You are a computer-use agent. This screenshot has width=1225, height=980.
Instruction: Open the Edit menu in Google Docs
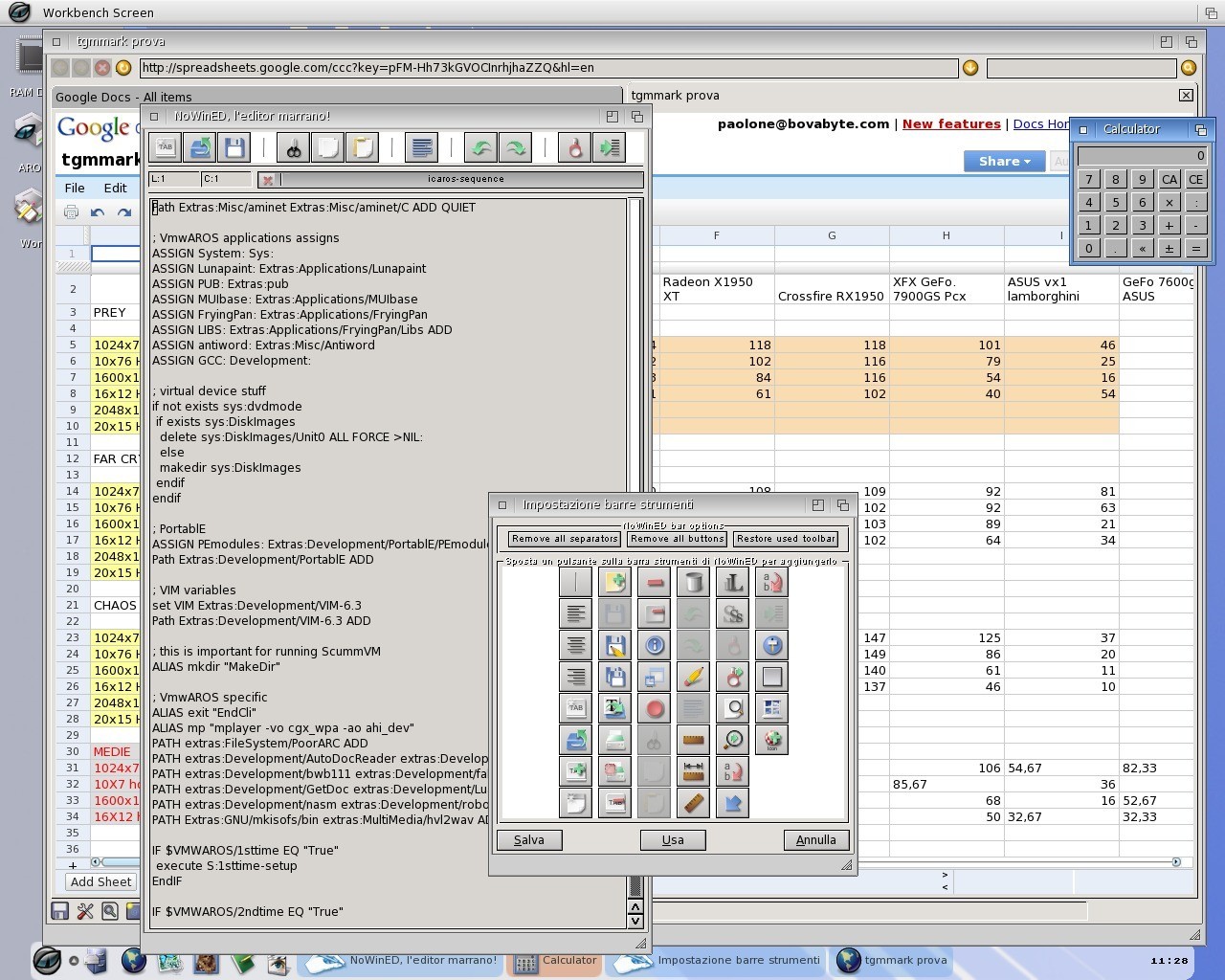click(115, 189)
